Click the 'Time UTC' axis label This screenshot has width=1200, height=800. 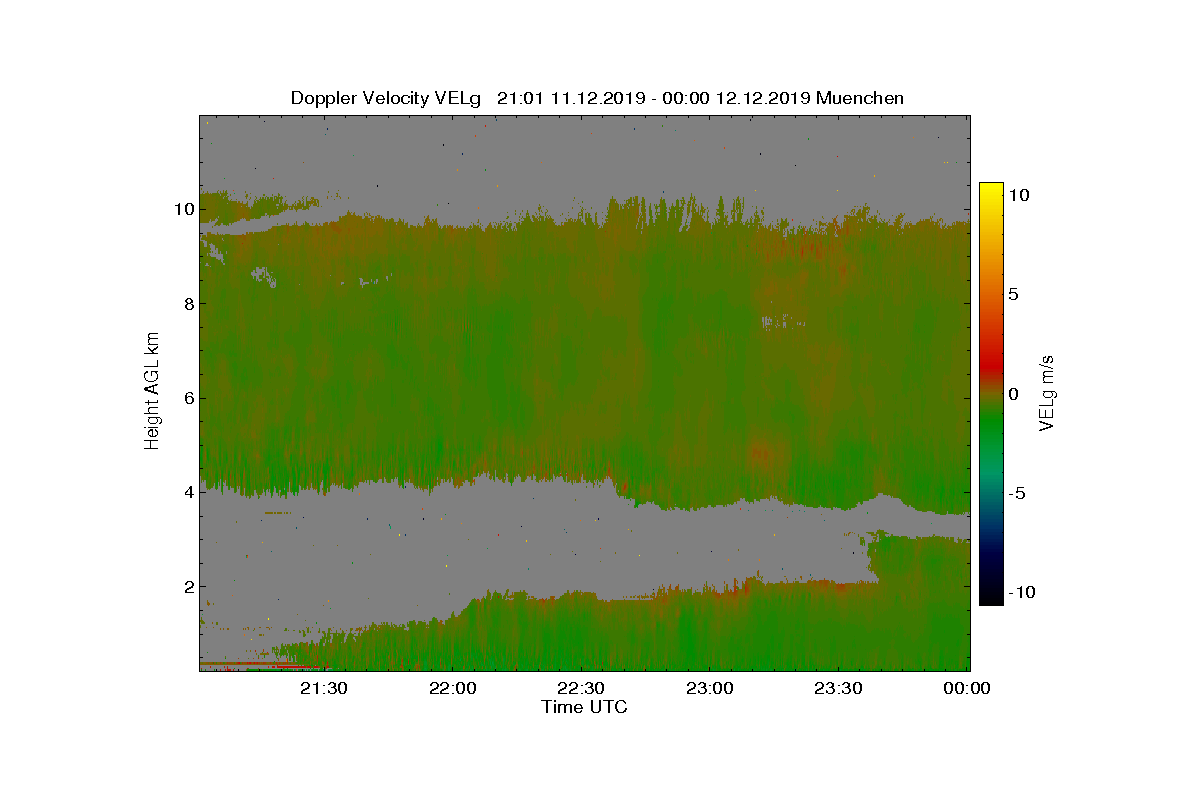pyautogui.click(x=584, y=707)
